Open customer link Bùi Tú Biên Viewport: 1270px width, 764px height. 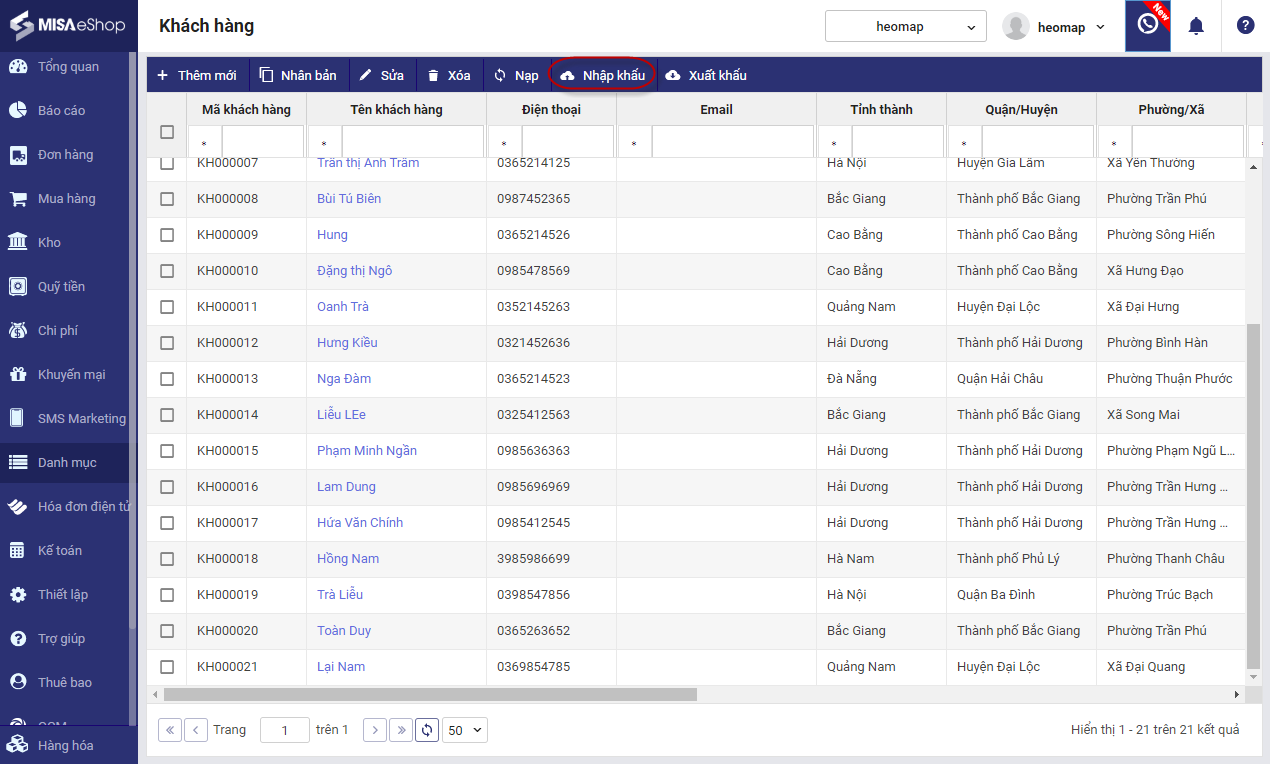349,199
